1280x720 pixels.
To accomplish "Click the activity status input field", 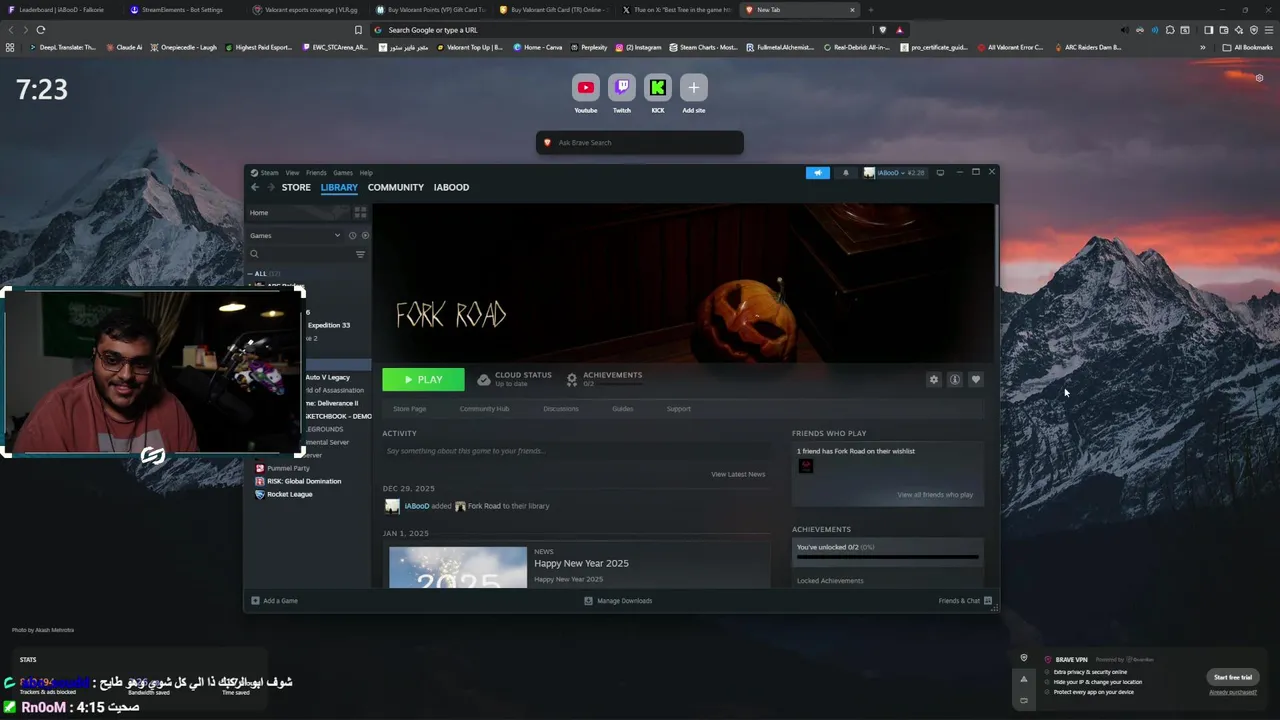I will (576, 451).
